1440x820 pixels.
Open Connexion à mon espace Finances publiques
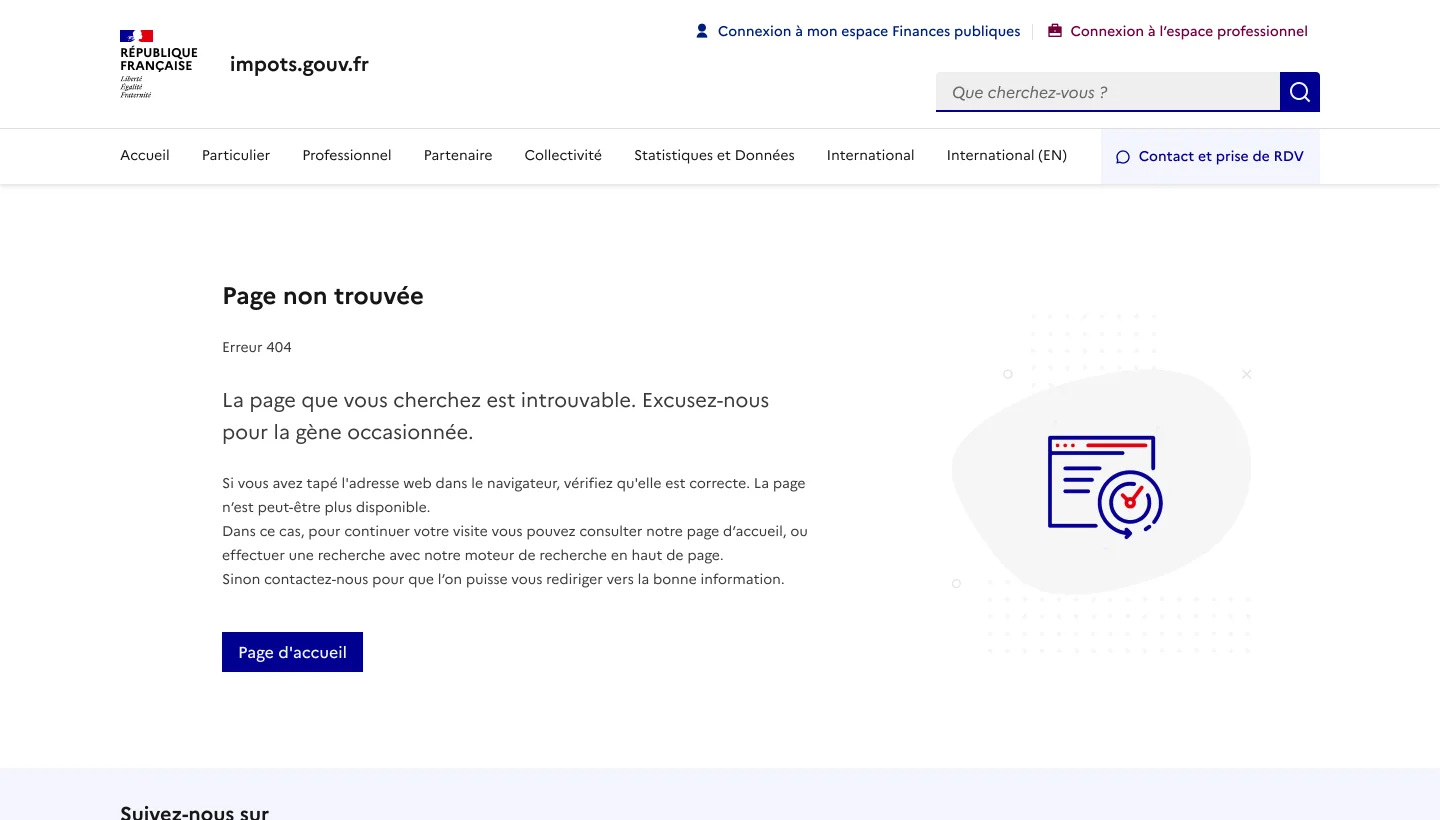(x=858, y=31)
